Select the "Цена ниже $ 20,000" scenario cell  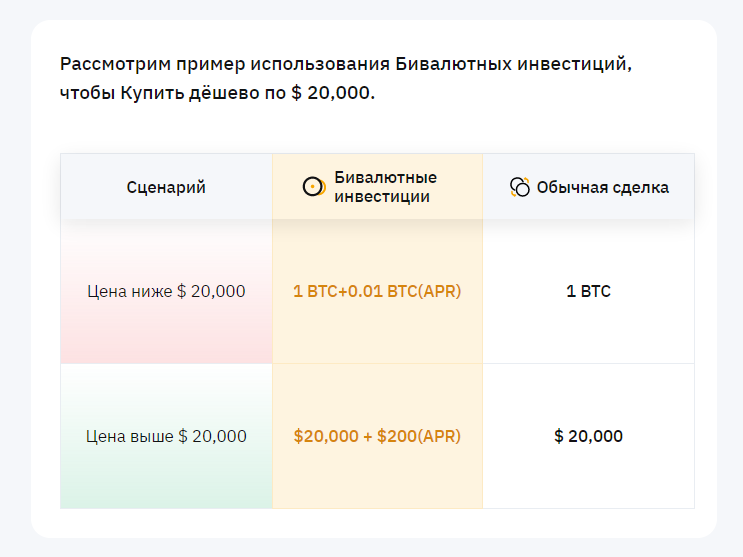[166, 292]
